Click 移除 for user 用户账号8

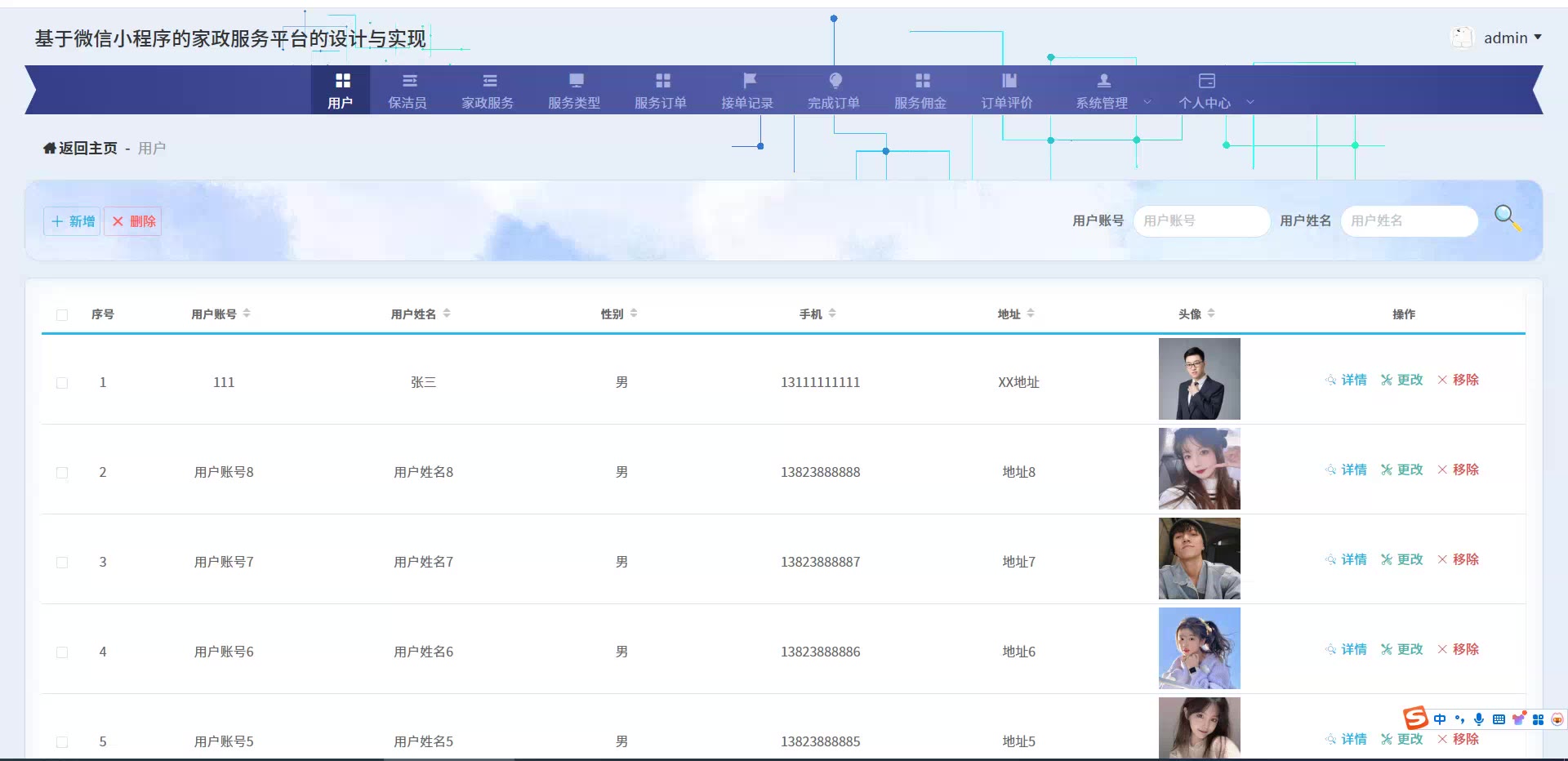click(x=1459, y=470)
